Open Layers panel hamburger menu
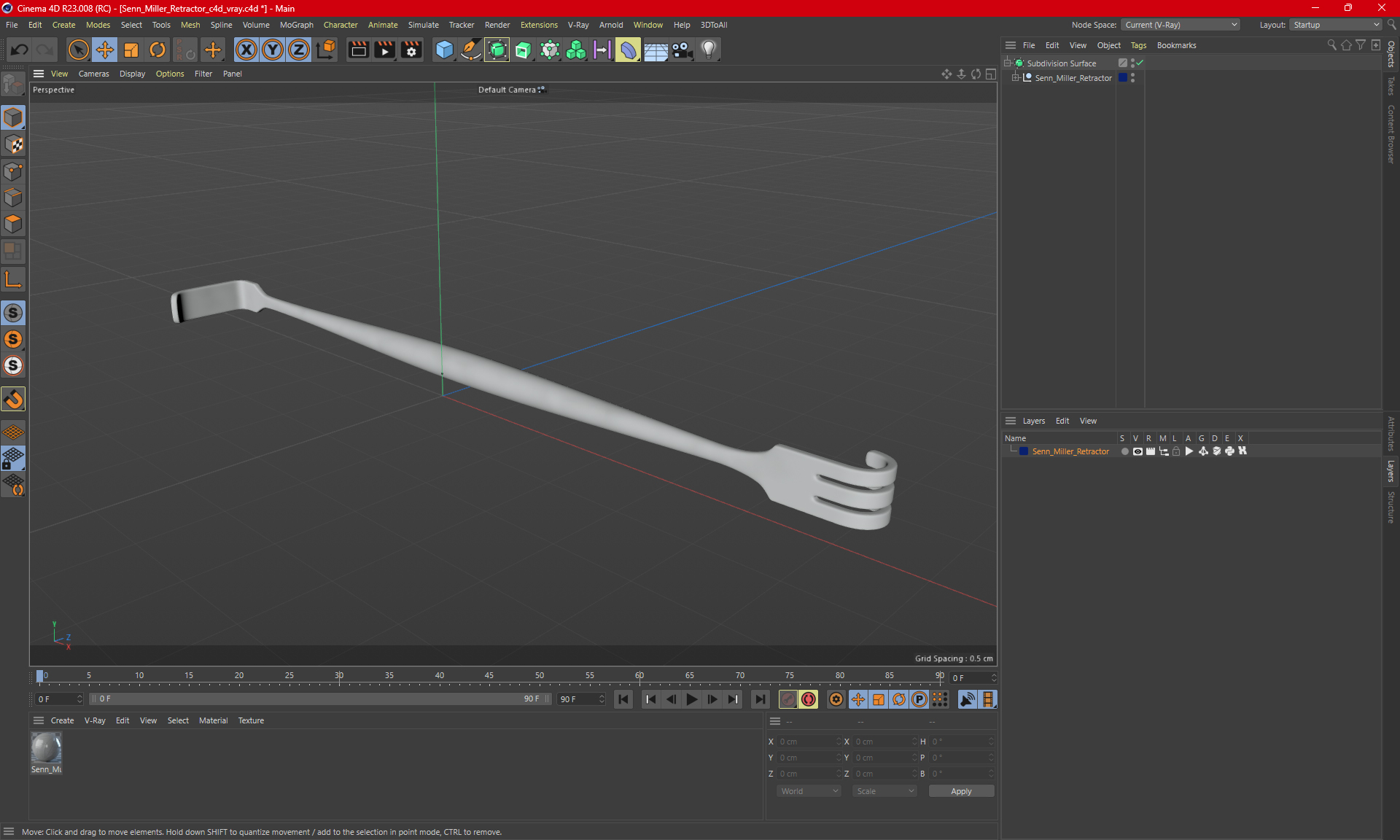 click(x=1011, y=421)
